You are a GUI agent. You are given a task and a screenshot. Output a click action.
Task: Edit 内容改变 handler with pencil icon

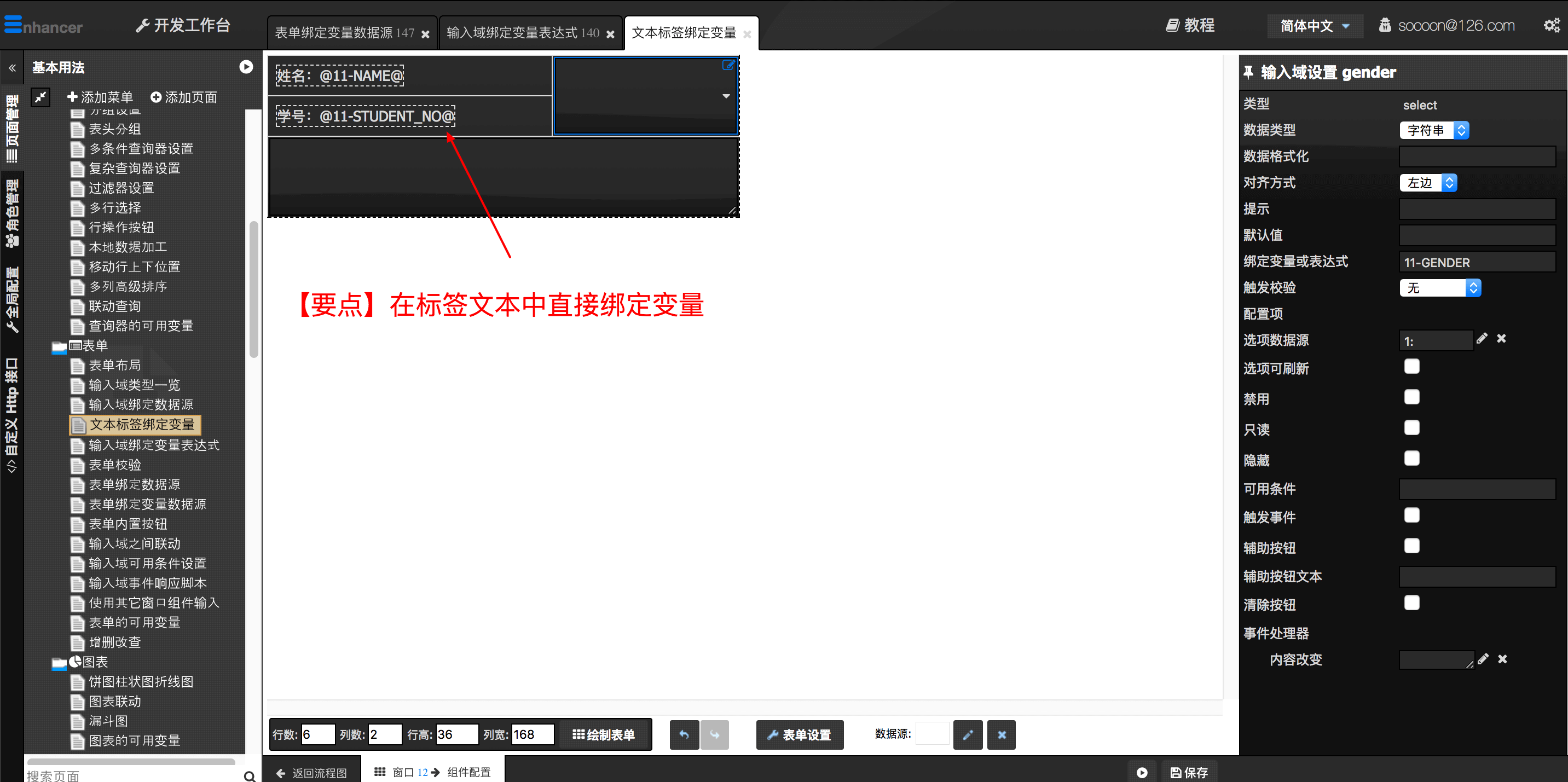click(x=1483, y=659)
